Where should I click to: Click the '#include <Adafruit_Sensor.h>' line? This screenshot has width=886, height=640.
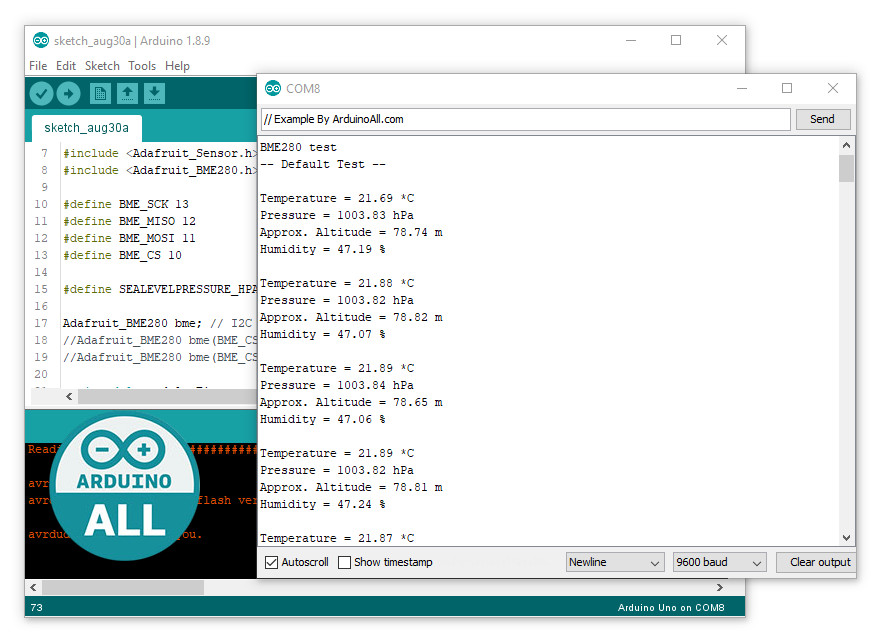click(x=160, y=154)
